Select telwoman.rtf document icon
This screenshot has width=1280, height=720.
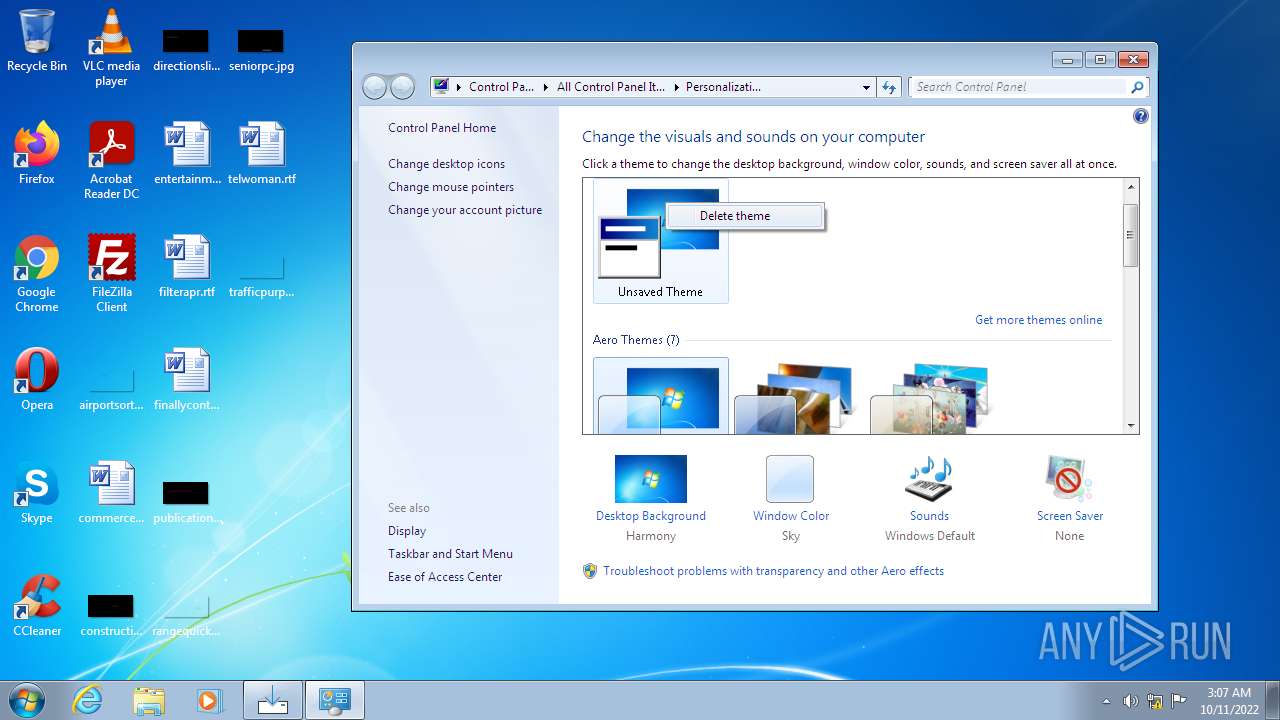point(262,153)
